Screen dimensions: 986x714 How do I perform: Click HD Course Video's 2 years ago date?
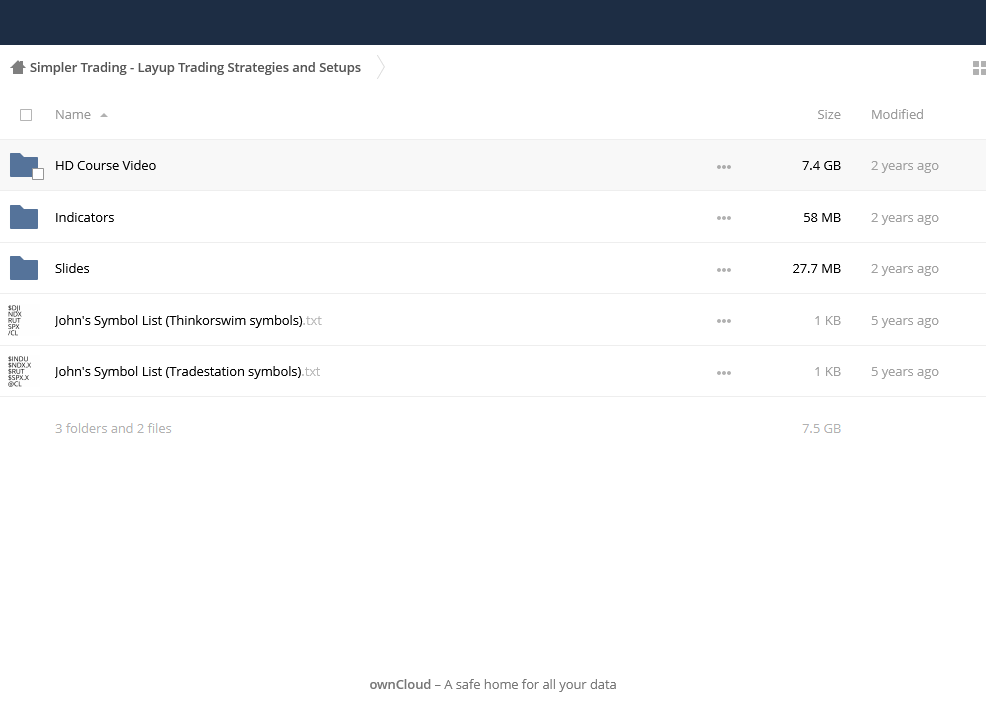pyautogui.click(x=904, y=165)
